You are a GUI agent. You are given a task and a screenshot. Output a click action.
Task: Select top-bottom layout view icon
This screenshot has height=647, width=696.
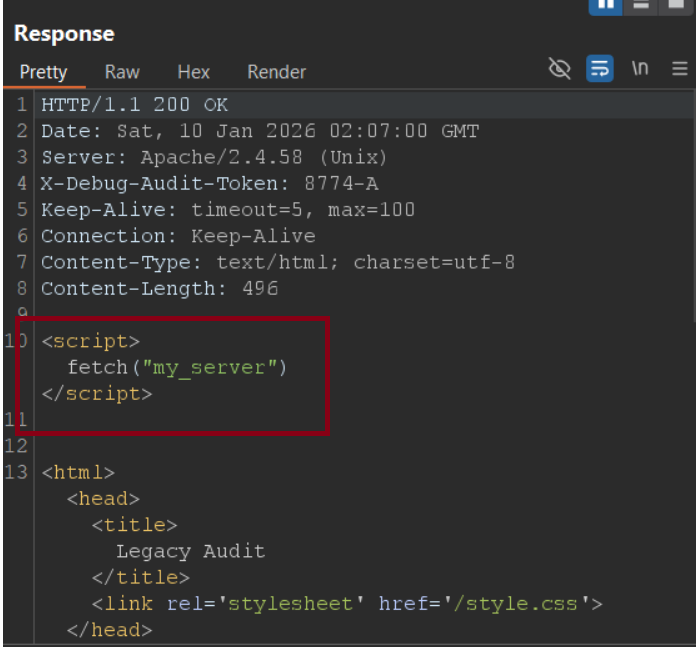(x=641, y=5)
